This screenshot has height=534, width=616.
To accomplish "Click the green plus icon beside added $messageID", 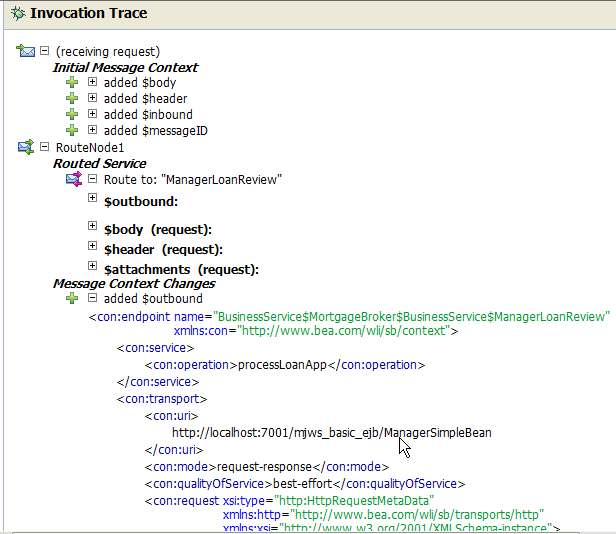I will tap(72, 130).
